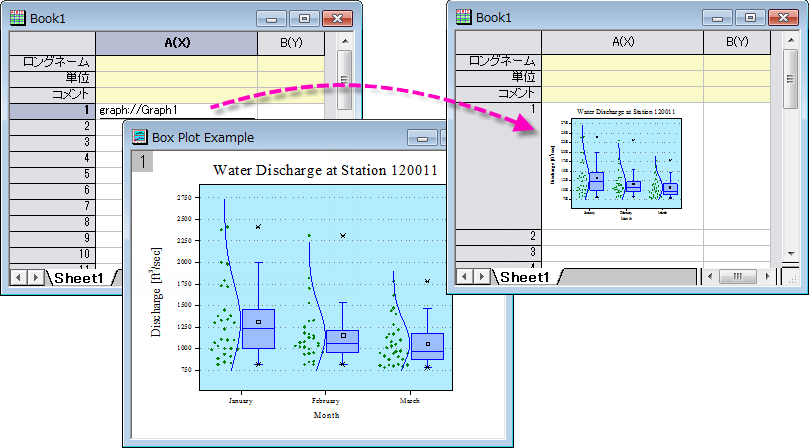
Task: Click previous sheet arrow in left Book1
Action: (19, 278)
